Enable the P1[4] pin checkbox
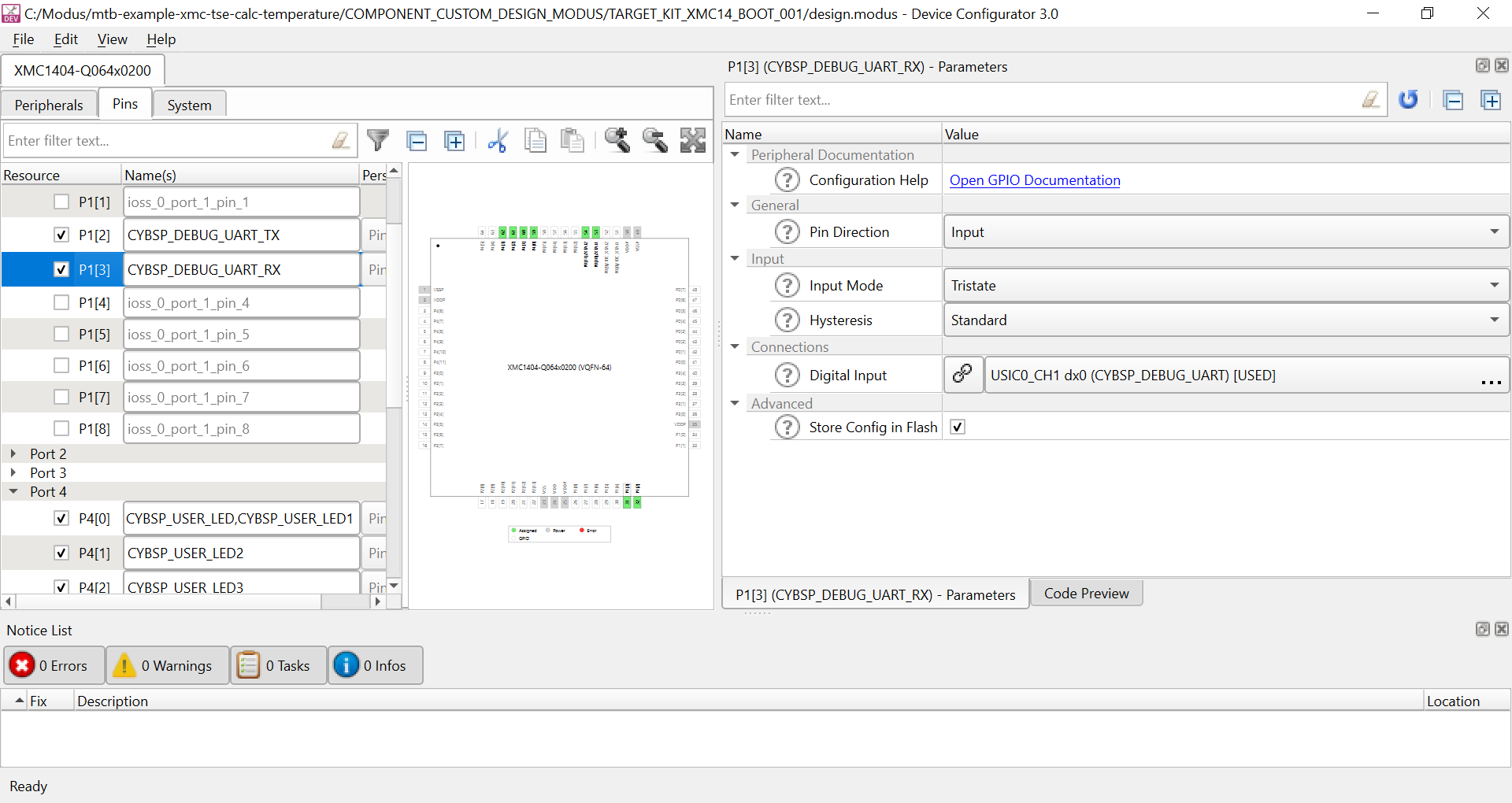 [x=61, y=302]
